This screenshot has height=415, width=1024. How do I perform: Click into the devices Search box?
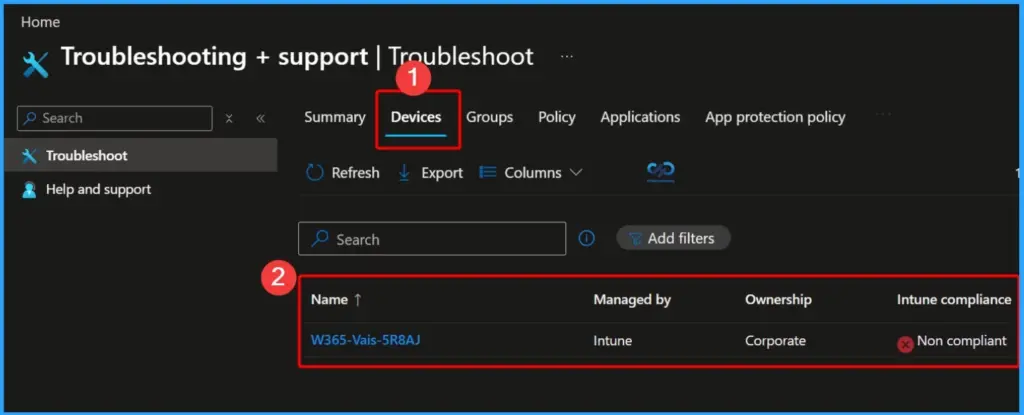tap(432, 239)
